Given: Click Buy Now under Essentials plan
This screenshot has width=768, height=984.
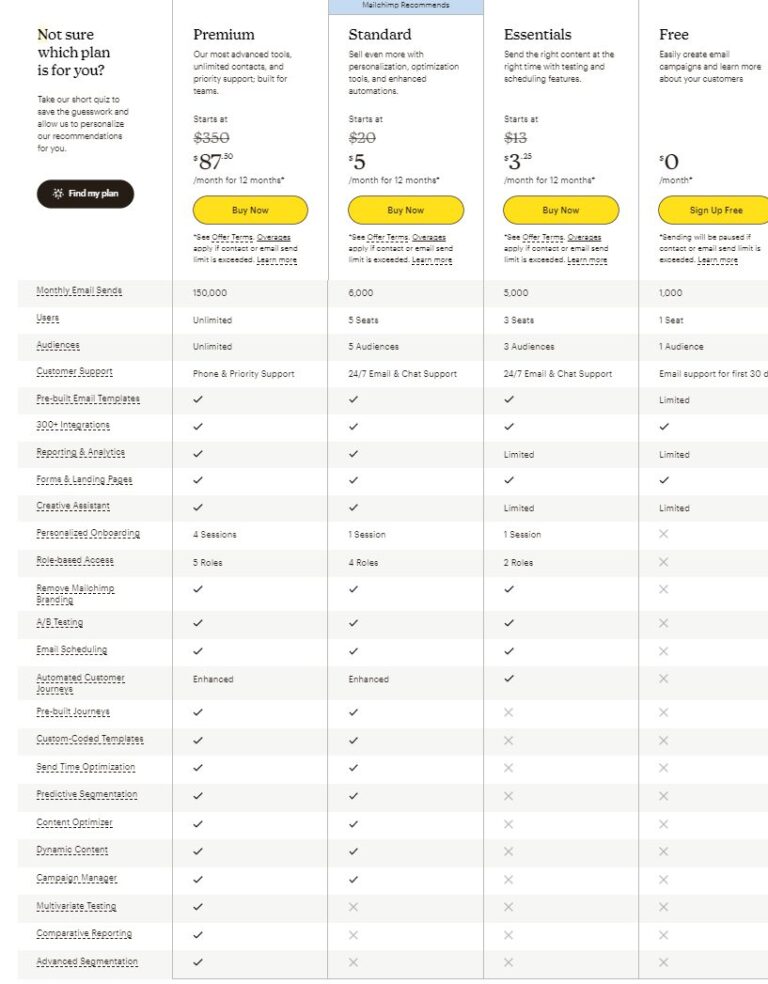Looking at the screenshot, I should click(x=560, y=210).
